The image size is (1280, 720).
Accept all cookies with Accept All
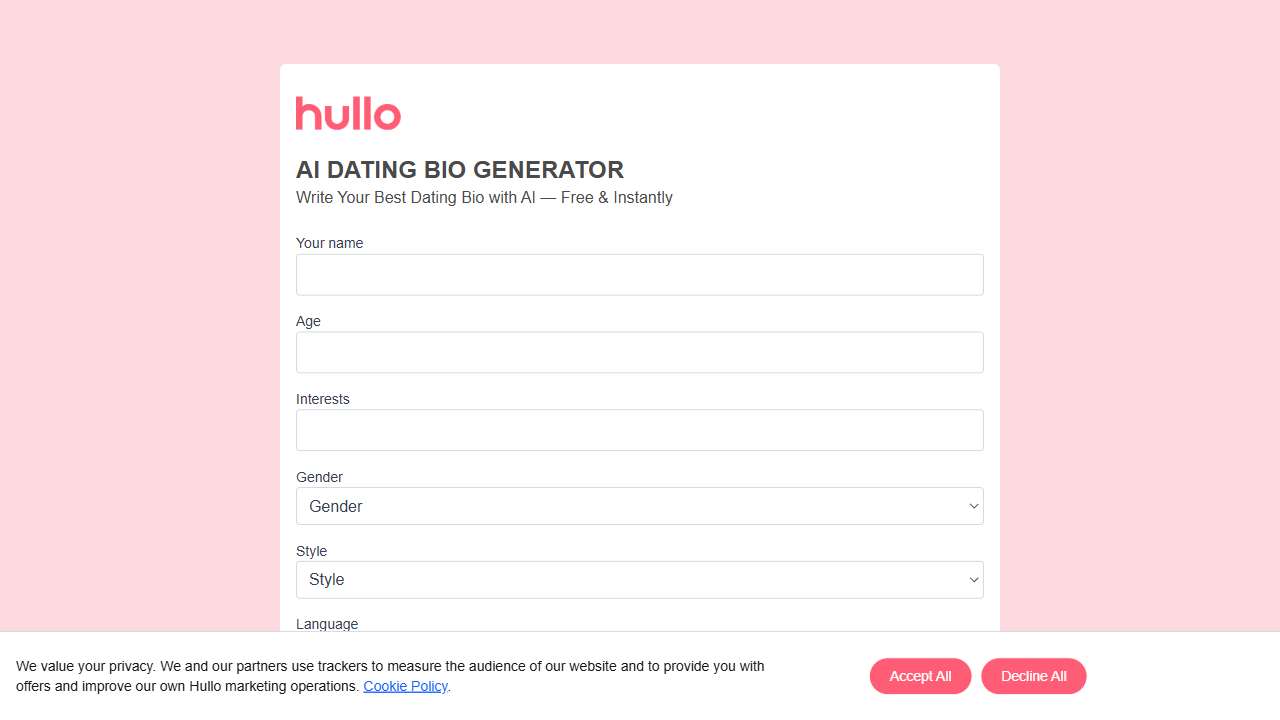coord(920,676)
